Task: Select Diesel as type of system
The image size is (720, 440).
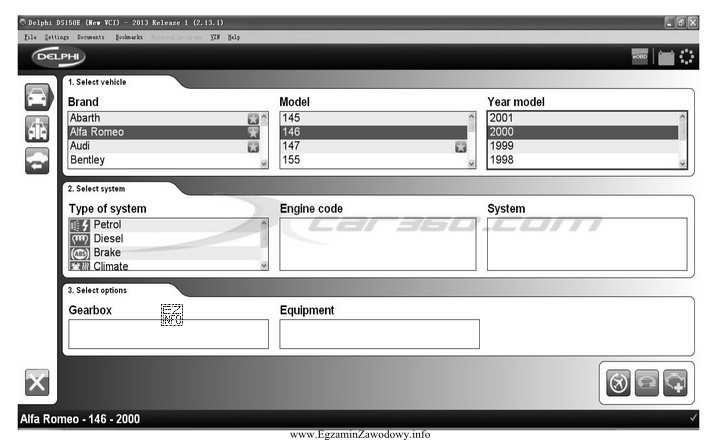Action: [x=164, y=239]
